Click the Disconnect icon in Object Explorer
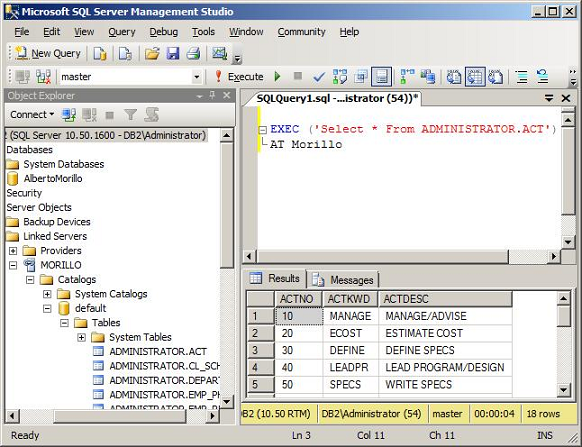582x447 pixels. [89, 115]
